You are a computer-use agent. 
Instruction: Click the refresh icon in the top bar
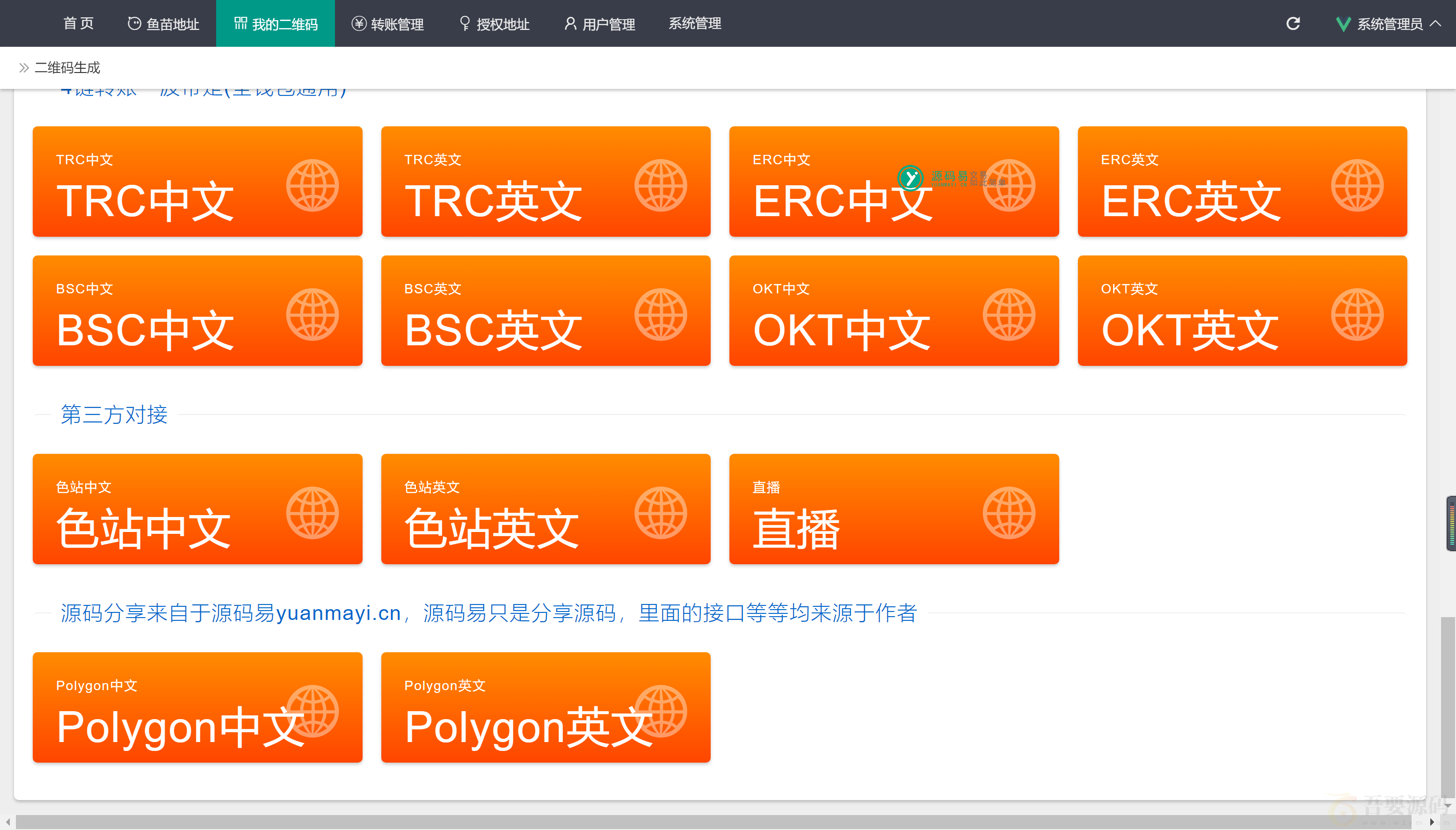tap(1293, 23)
